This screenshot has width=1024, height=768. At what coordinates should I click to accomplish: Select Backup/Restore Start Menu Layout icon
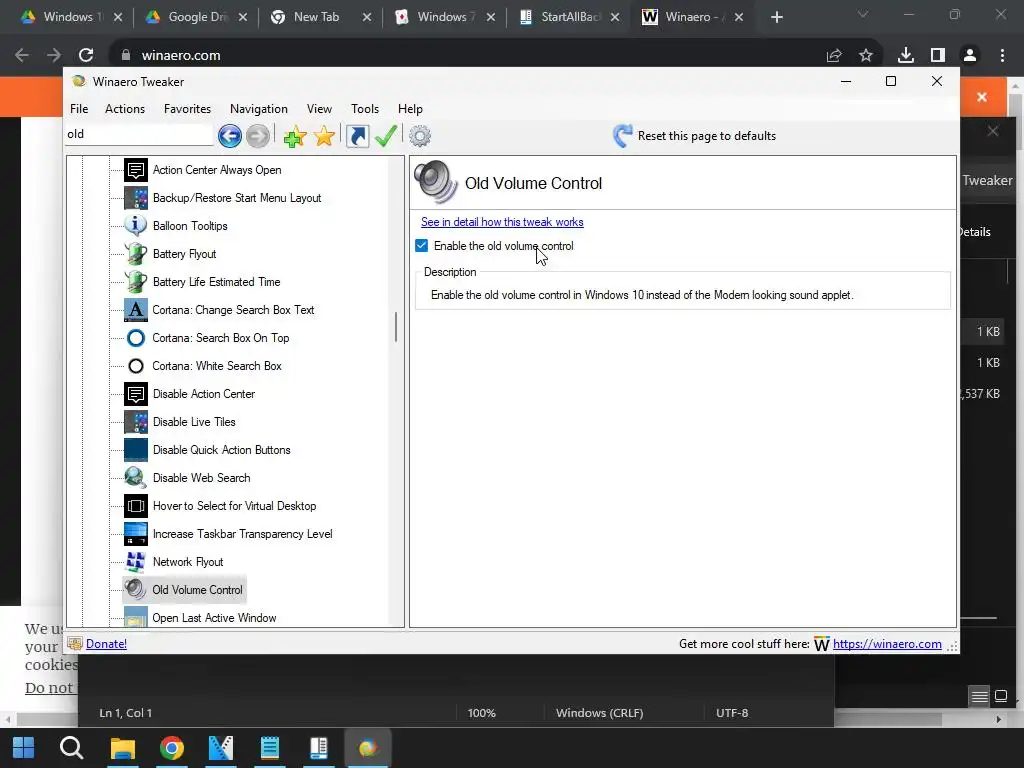coord(136,198)
